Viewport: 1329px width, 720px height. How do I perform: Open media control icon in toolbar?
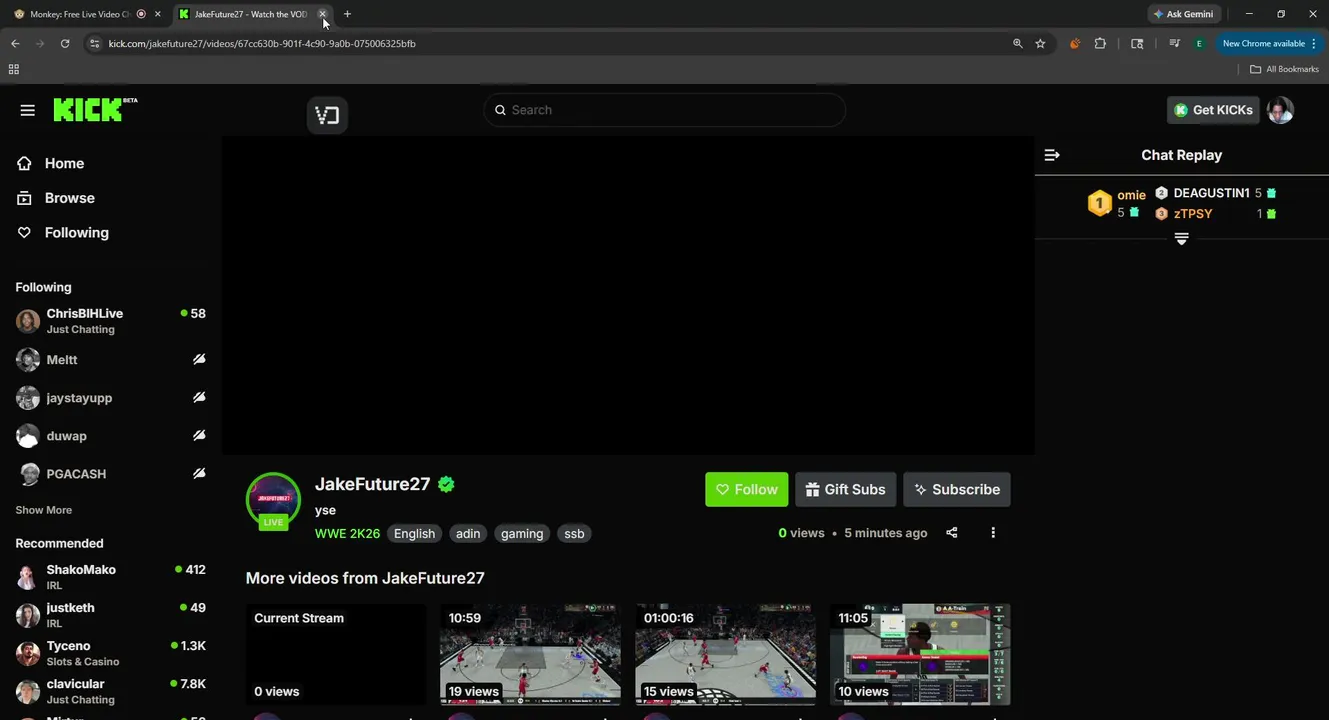point(1174,44)
